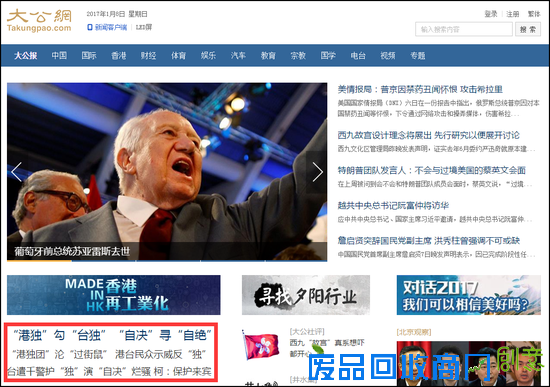Screen dimensions: 550x387
Task: Click the 搜索 button
Action: click(528, 29)
